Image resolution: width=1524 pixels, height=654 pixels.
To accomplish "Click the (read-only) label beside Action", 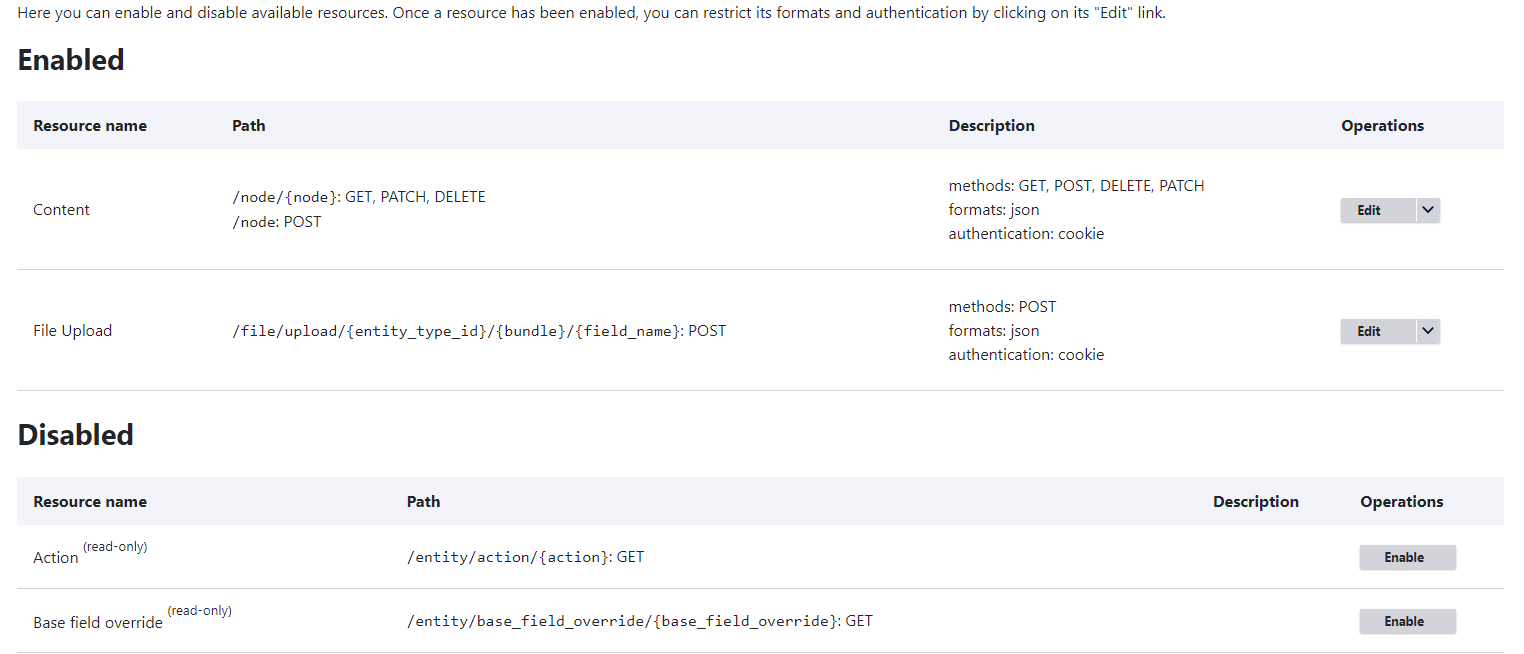I will tap(115, 547).
